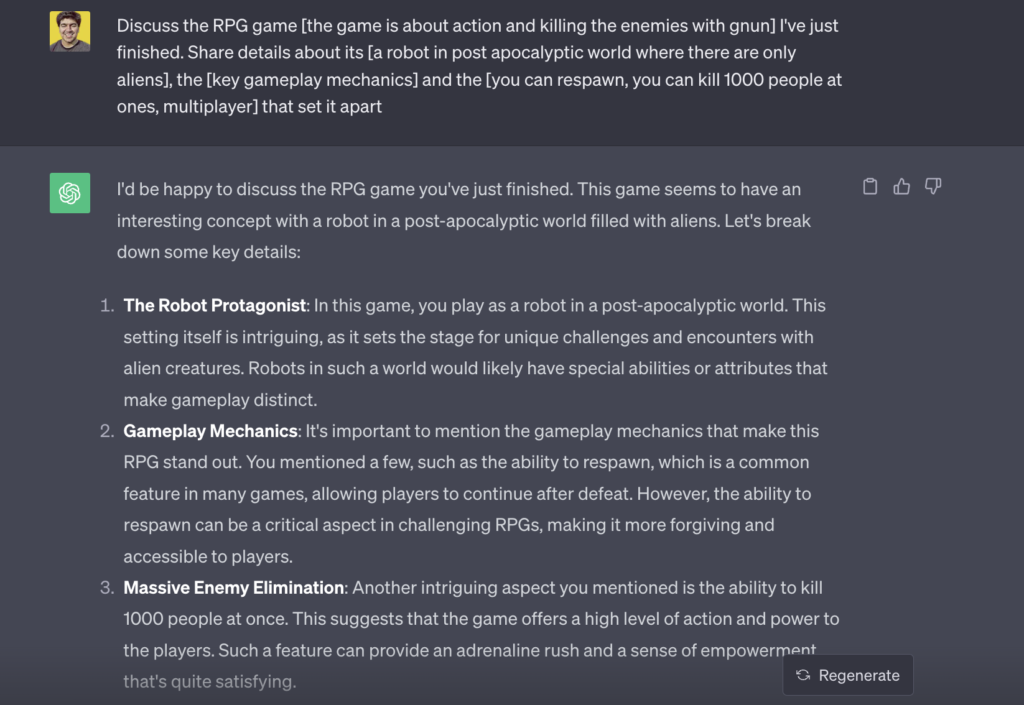Click the regenerate refresh arrow icon
Screen dimensions: 1024x705
(x=802, y=675)
